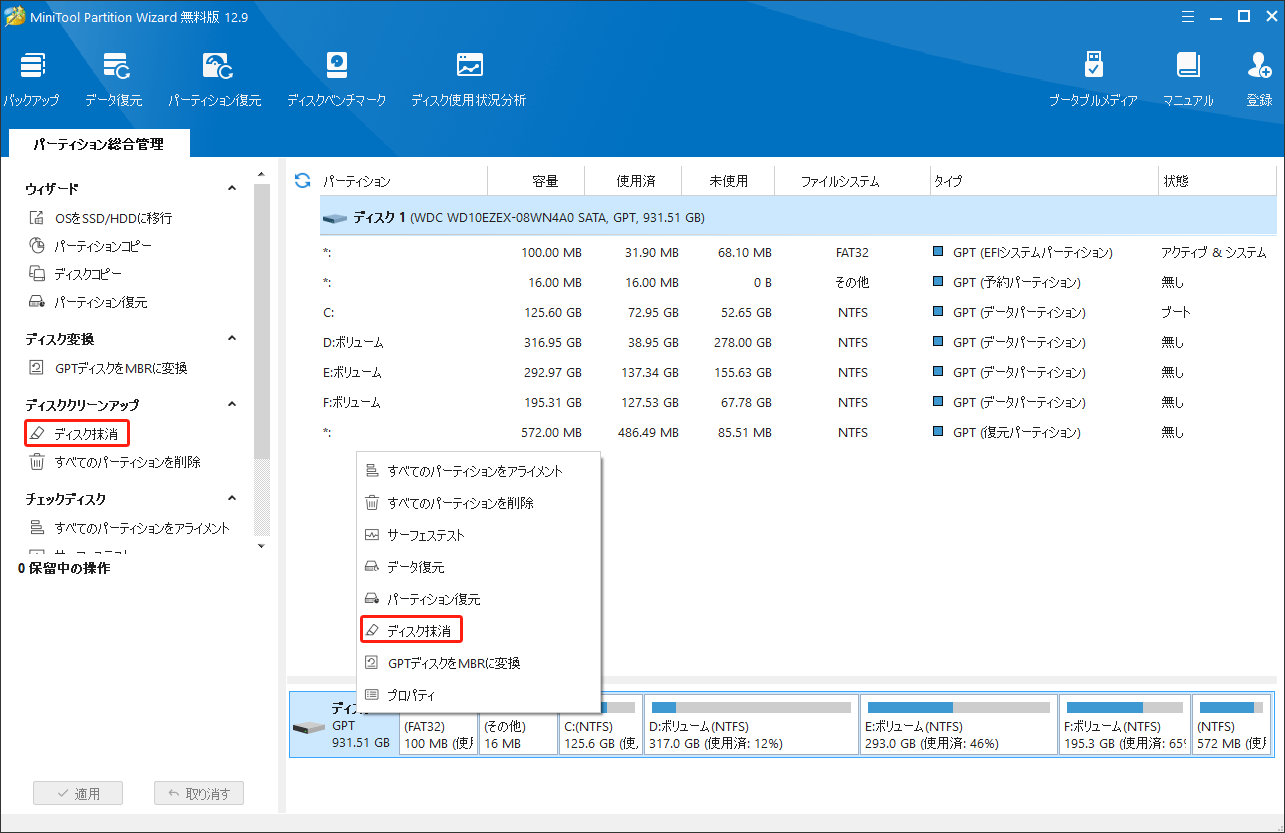Choose GPTディスクをMBRに変換 in context menu
This screenshot has height=833, width=1285.
point(479,663)
